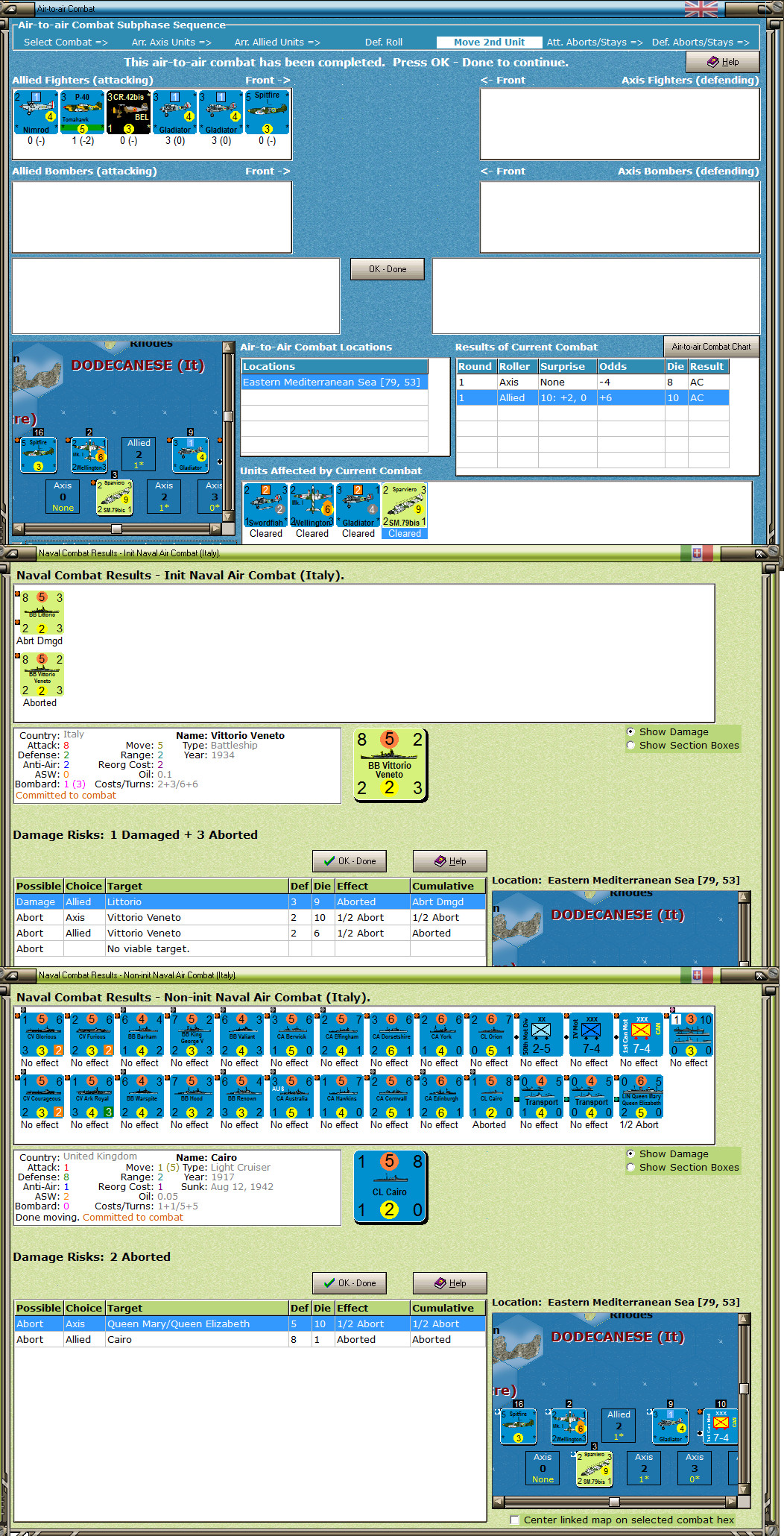Tick Center linked map on selected combat hex
The image size is (784, 1536).
(514, 1520)
